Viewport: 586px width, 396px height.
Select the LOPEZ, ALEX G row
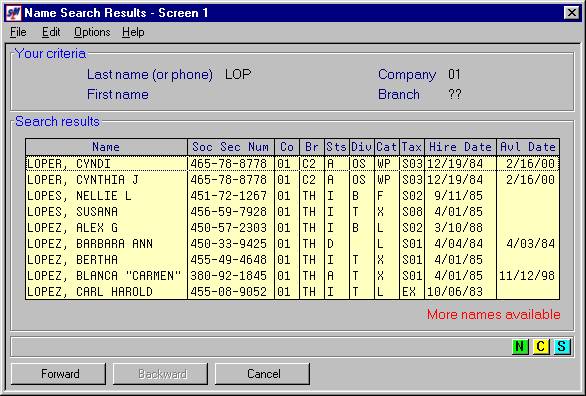pos(293,228)
